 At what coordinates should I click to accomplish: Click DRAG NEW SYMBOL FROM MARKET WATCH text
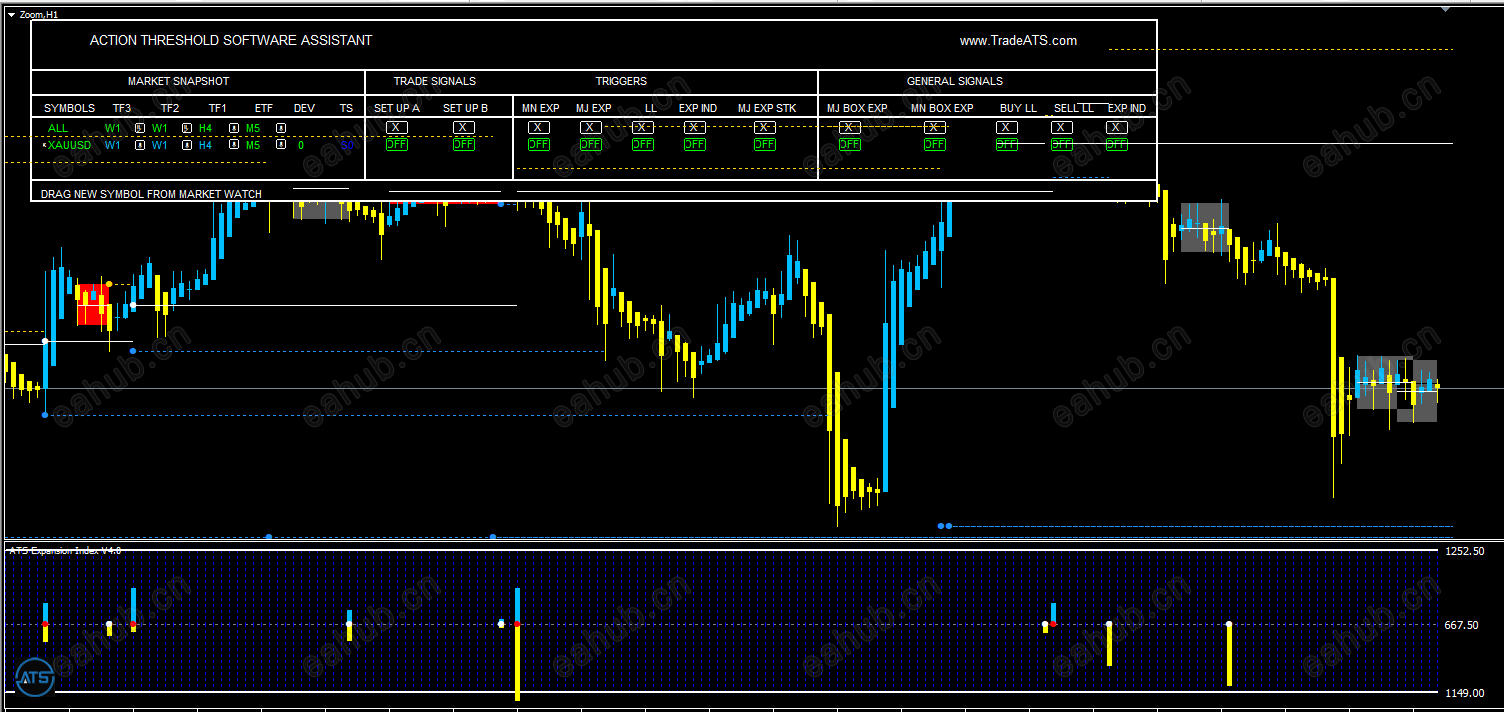[151, 194]
